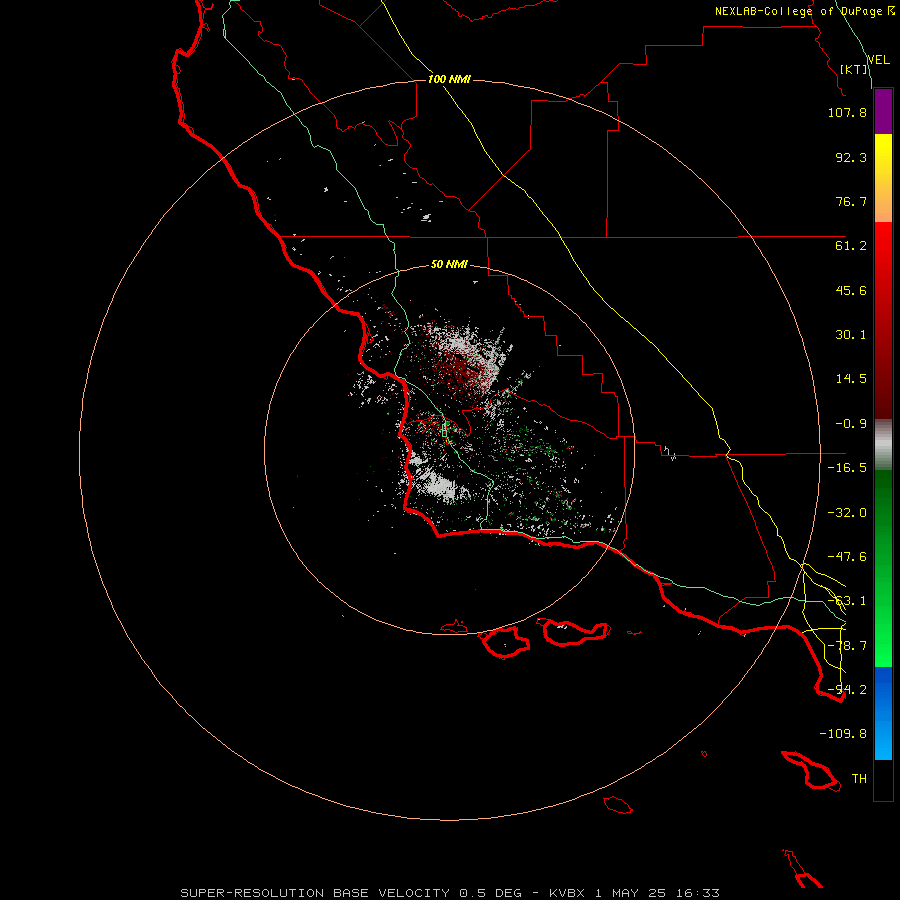The image size is (900, 900).
Task: Click the large white echo patch near the coast
Action: click(435, 482)
